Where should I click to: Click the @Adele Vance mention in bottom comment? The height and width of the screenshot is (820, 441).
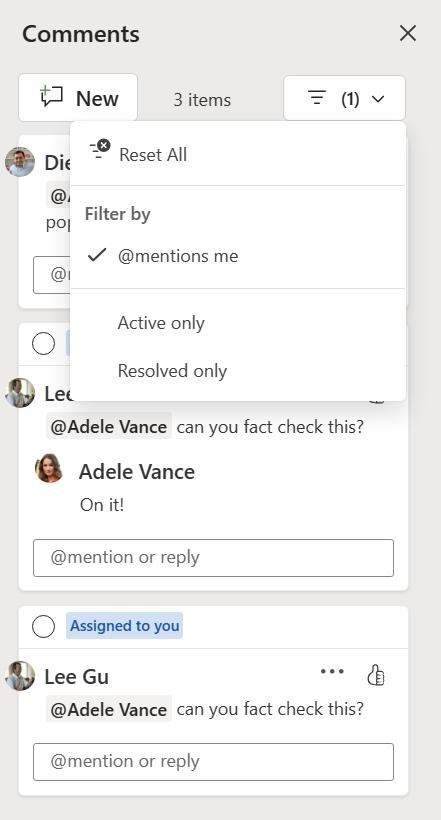click(x=109, y=709)
